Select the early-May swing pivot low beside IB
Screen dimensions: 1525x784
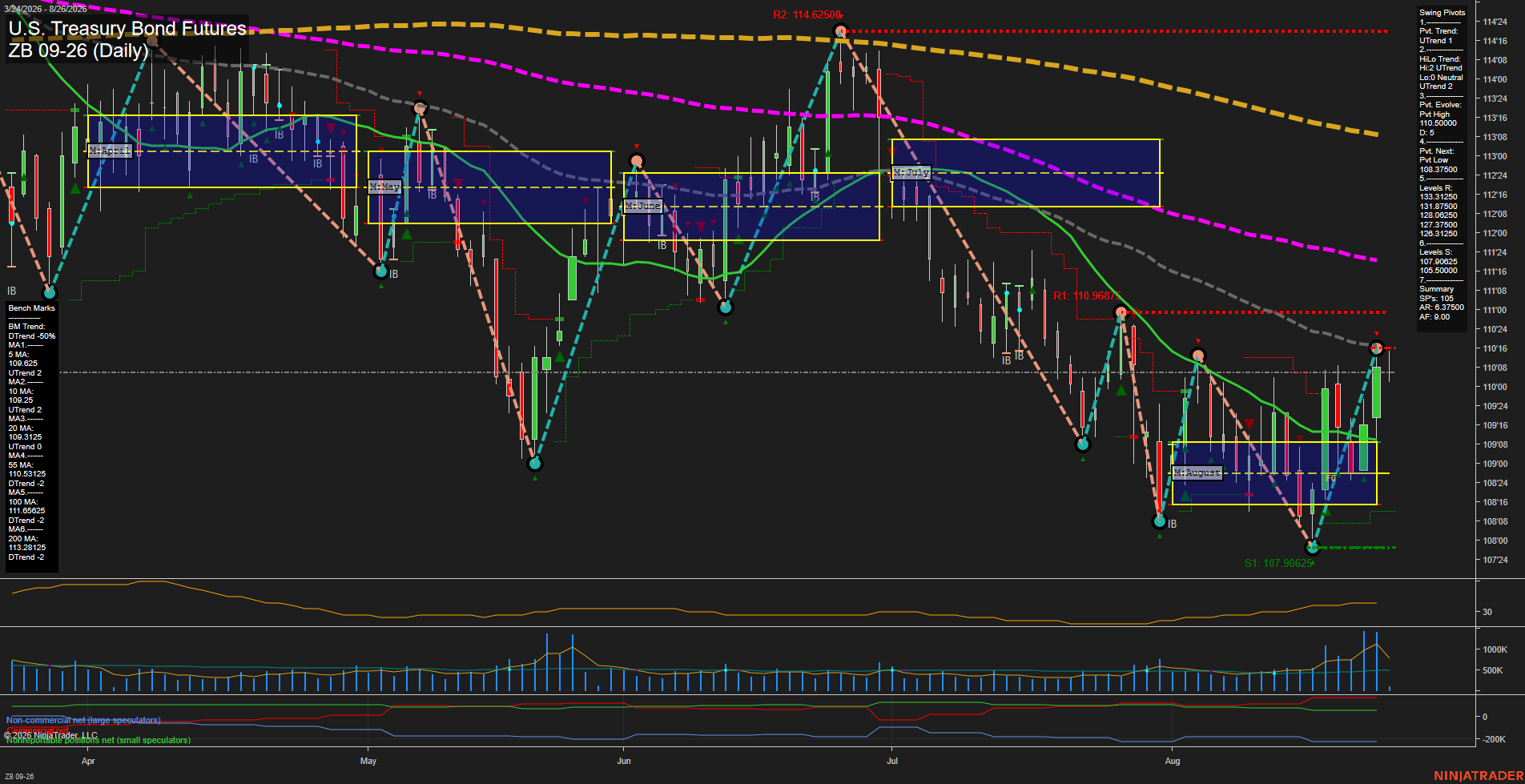pos(381,271)
